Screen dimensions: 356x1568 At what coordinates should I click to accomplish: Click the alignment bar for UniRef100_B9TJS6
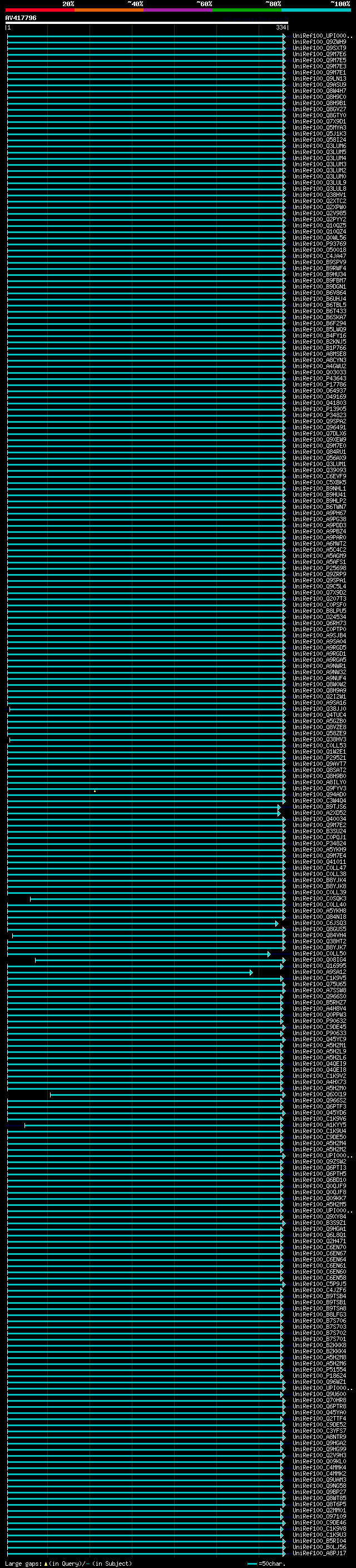point(144,807)
